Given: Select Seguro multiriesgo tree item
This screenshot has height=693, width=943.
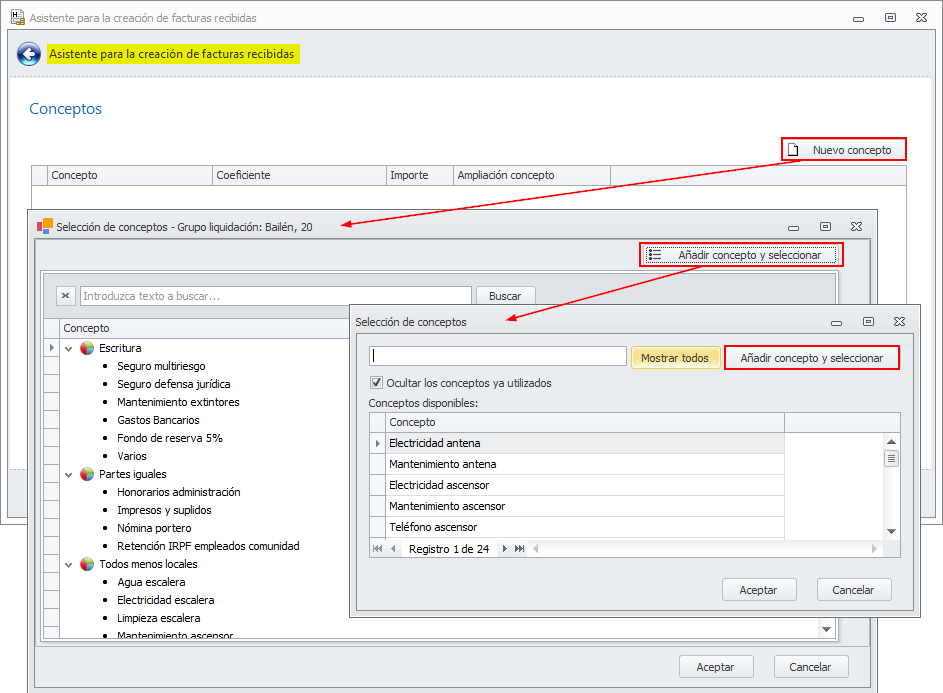Looking at the screenshot, I should [160, 366].
